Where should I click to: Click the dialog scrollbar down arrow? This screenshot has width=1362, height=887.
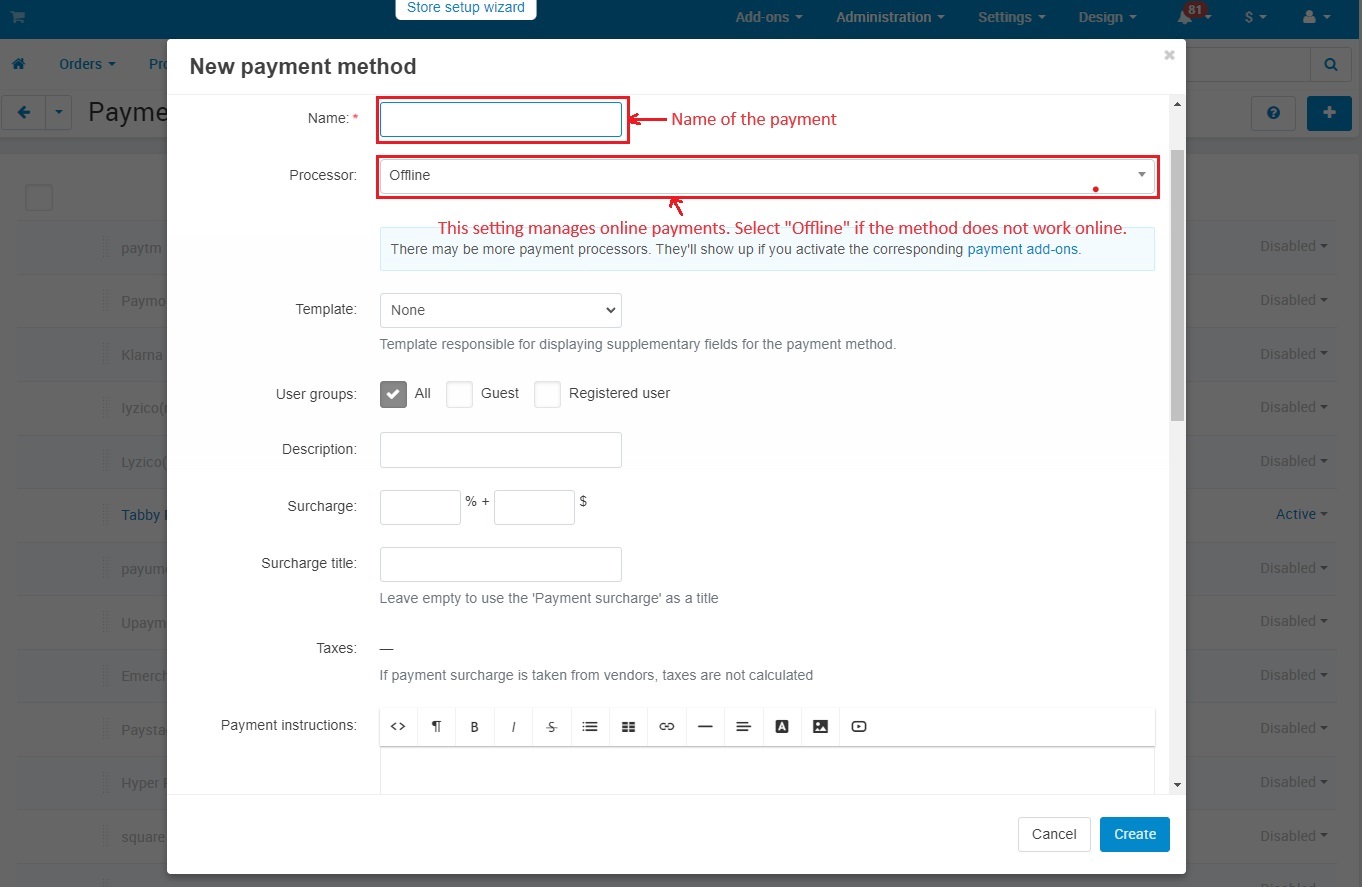(1177, 785)
